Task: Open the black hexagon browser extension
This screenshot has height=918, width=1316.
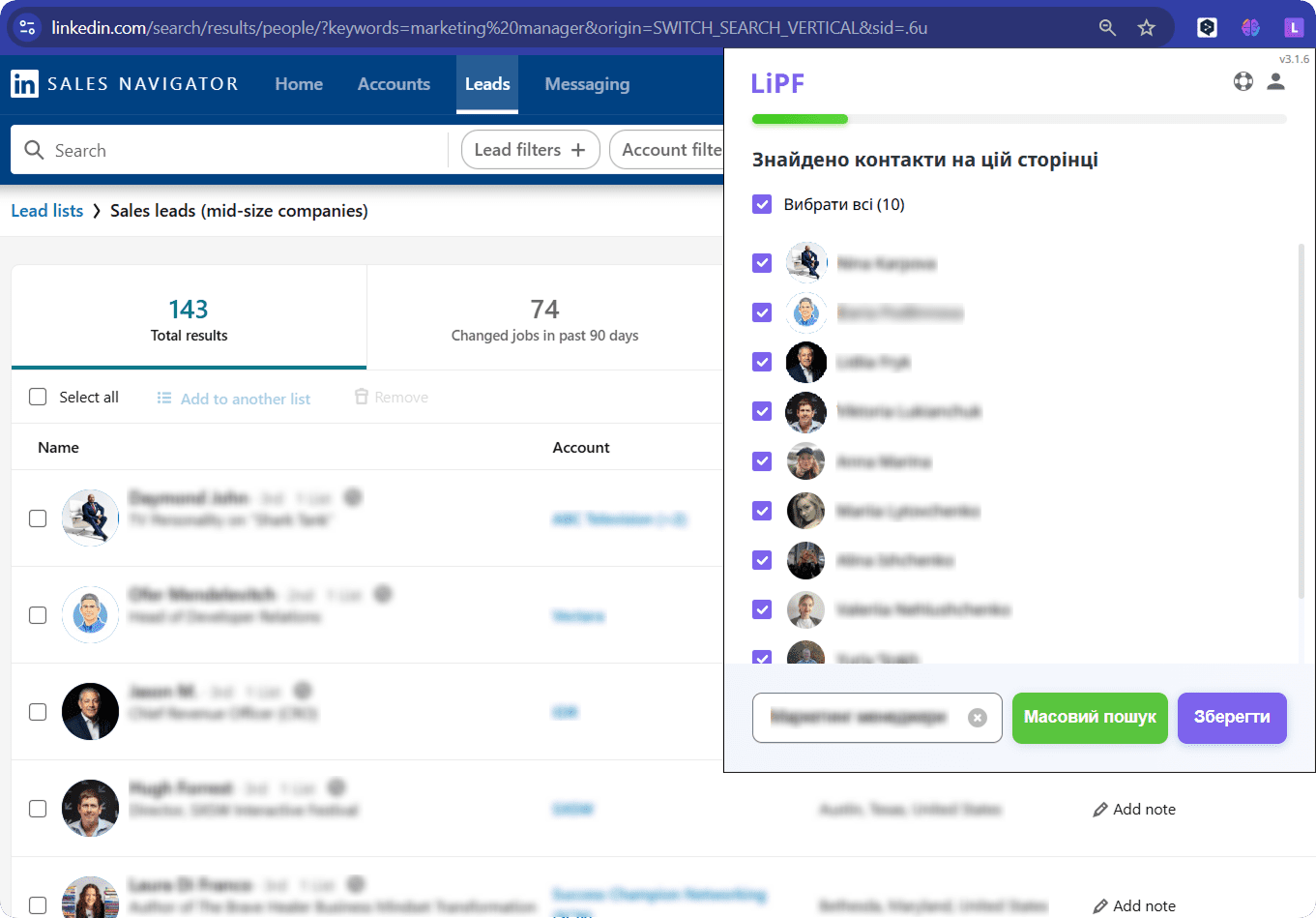Action: pos(1207,27)
